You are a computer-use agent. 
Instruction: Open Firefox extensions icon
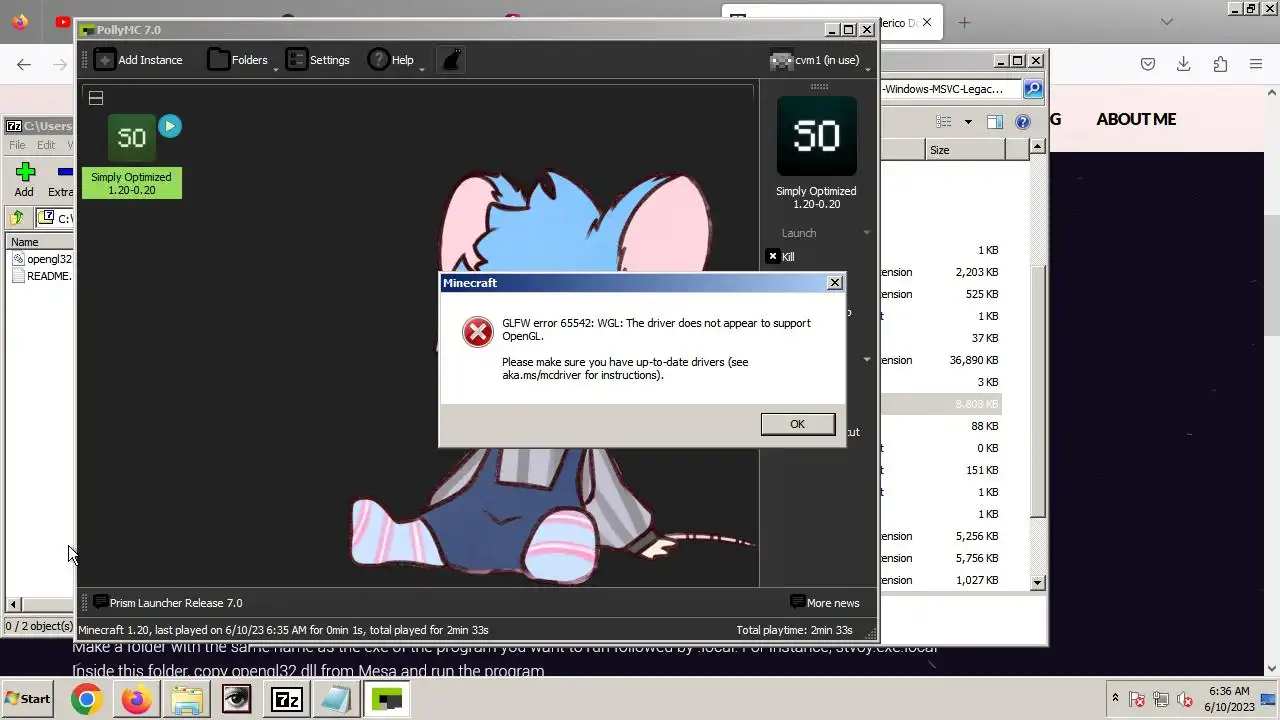click(x=1220, y=64)
